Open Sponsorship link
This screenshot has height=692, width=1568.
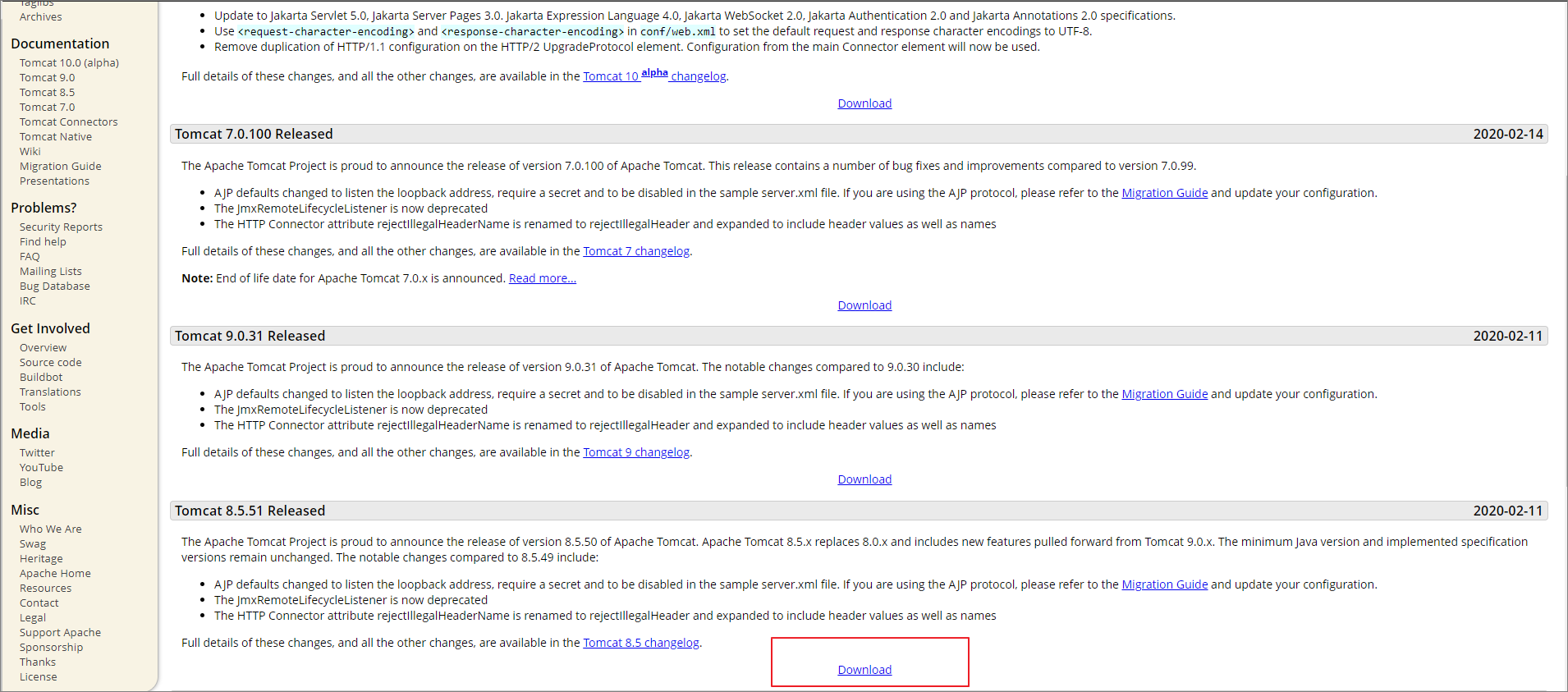[51, 647]
